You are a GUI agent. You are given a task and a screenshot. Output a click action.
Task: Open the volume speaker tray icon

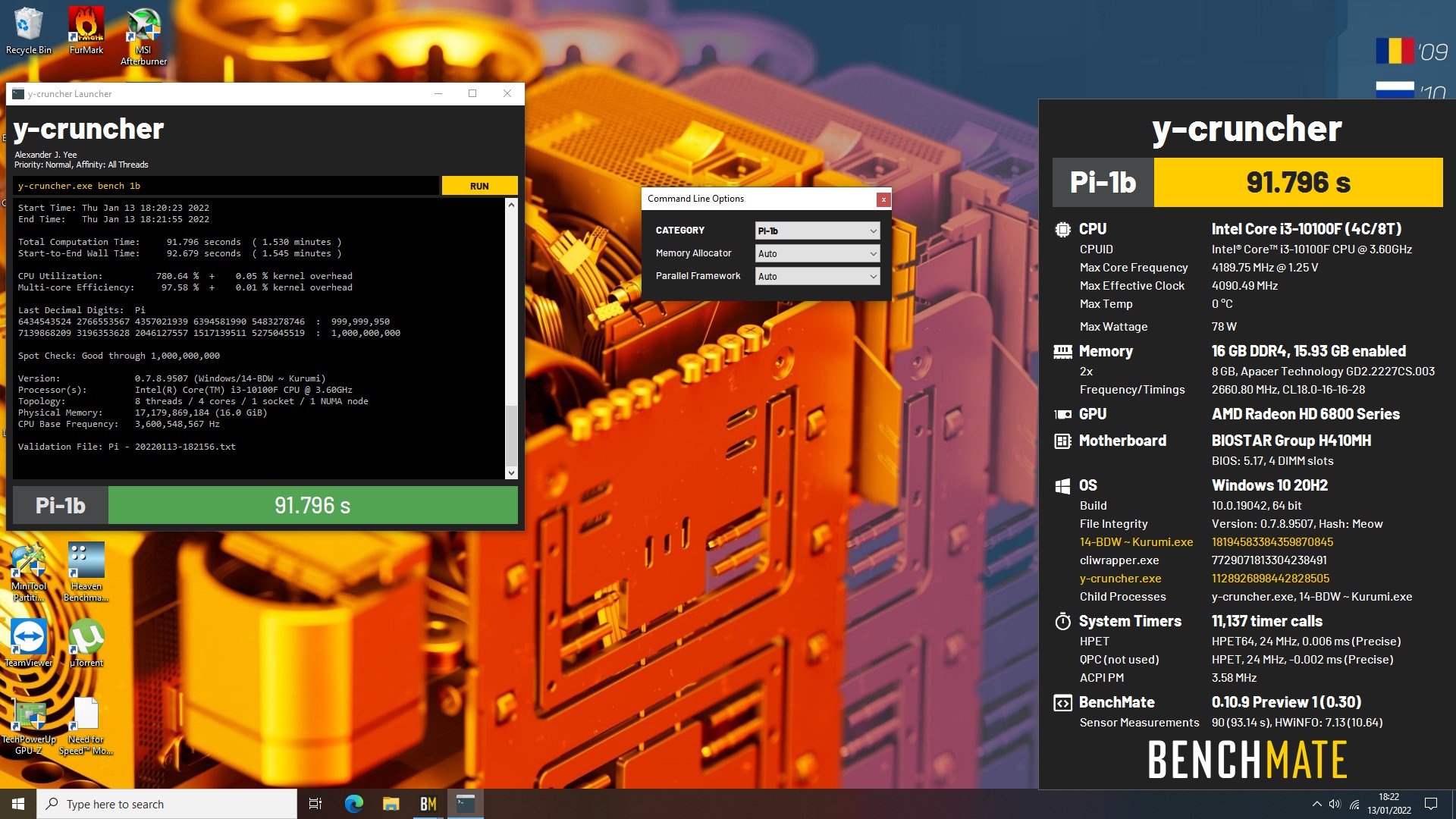(x=1335, y=804)
